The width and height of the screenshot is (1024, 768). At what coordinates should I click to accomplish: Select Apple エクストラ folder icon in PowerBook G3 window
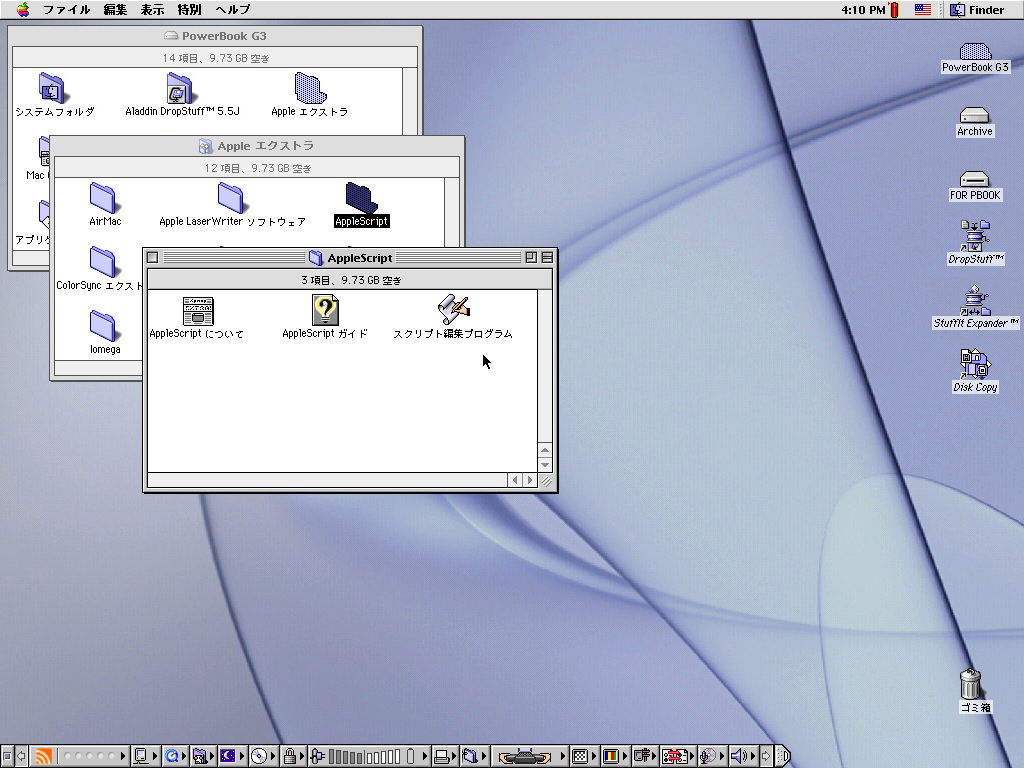pyautogui.click(x=310, y=88)
